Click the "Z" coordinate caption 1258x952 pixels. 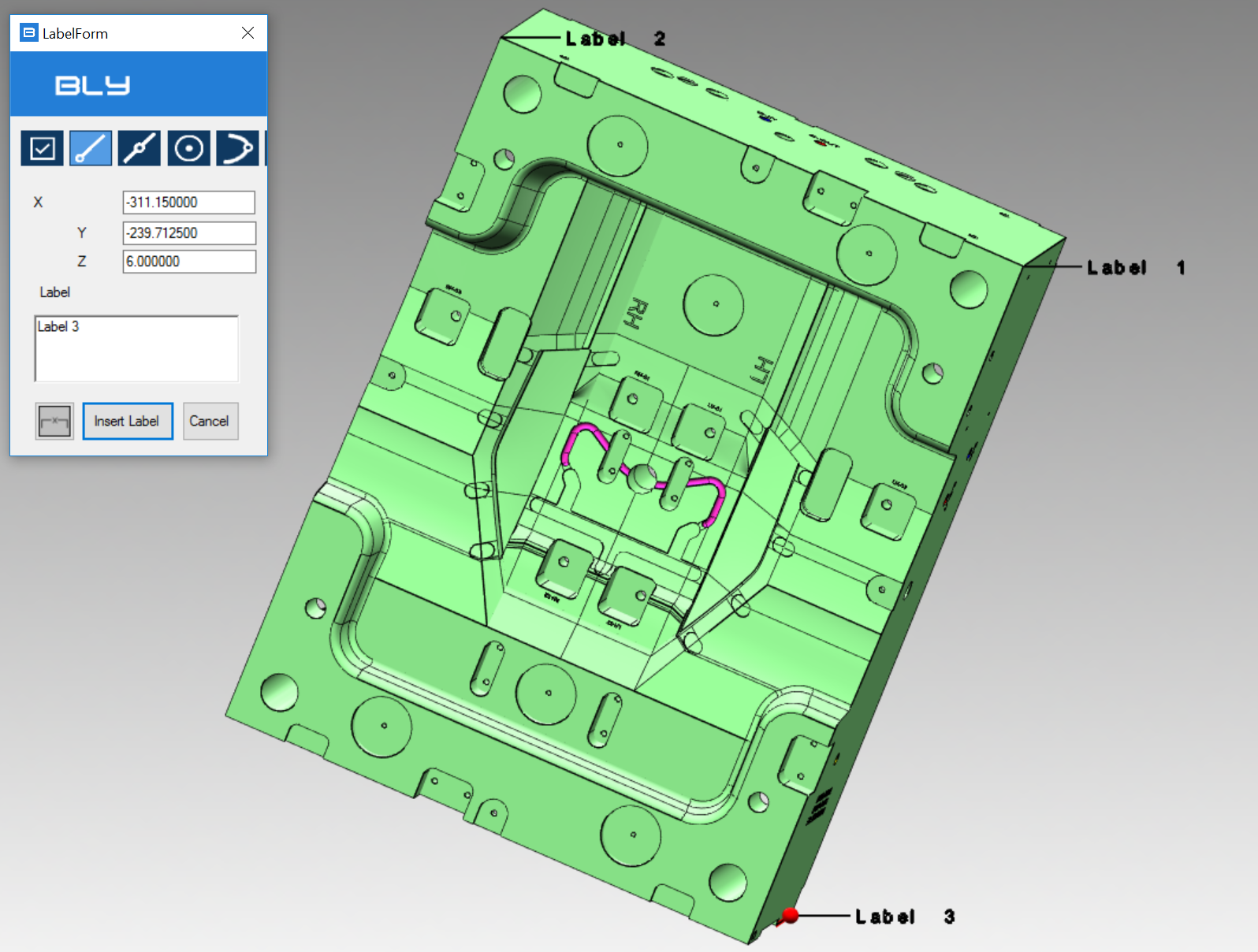[82, 262]
